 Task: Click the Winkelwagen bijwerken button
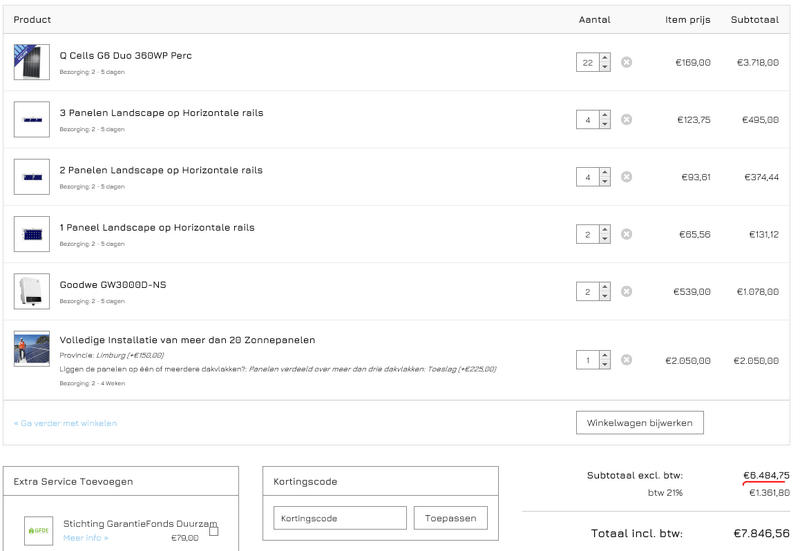[640, 423]
